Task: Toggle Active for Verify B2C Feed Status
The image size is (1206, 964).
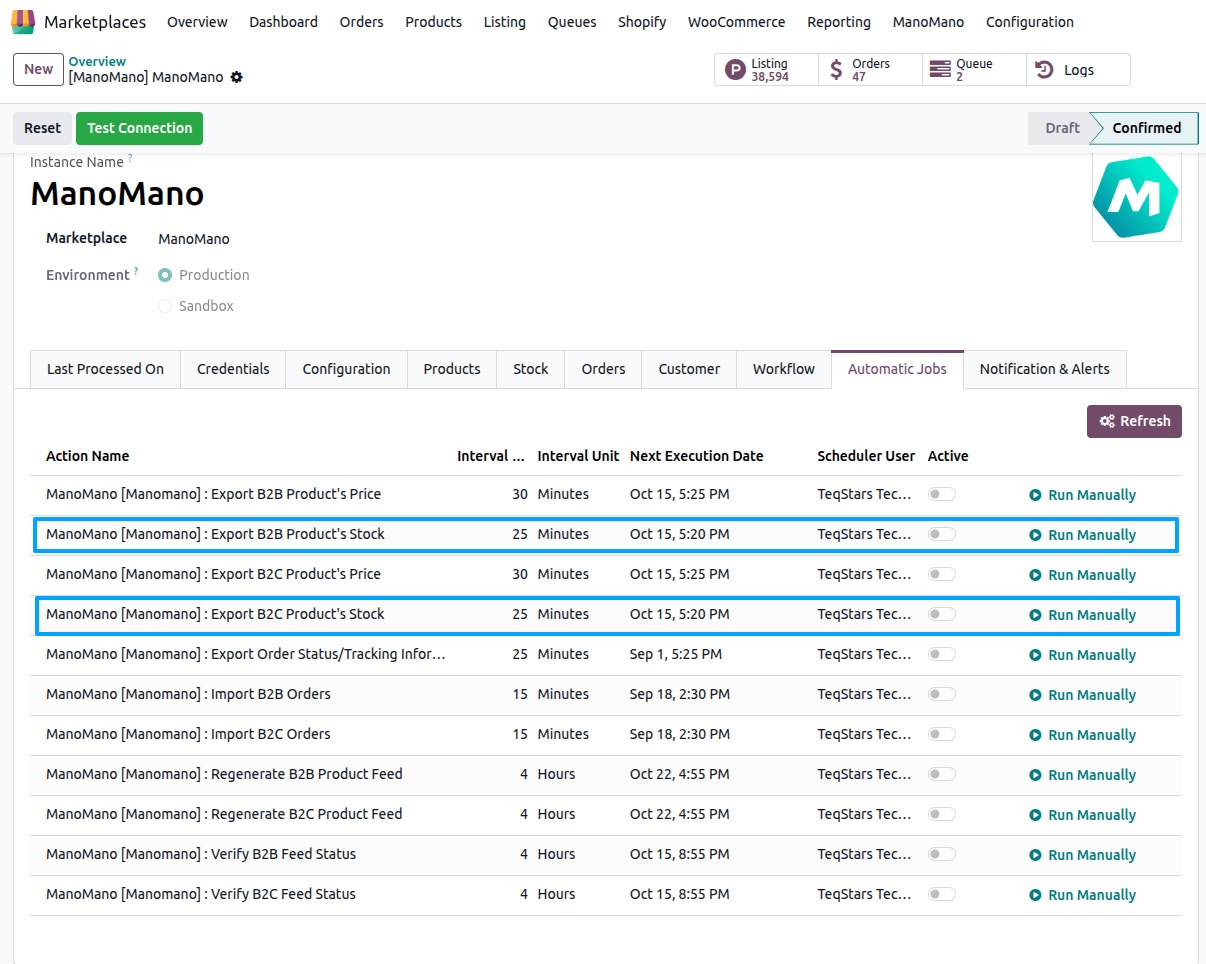Action: [x=942, y=894]
